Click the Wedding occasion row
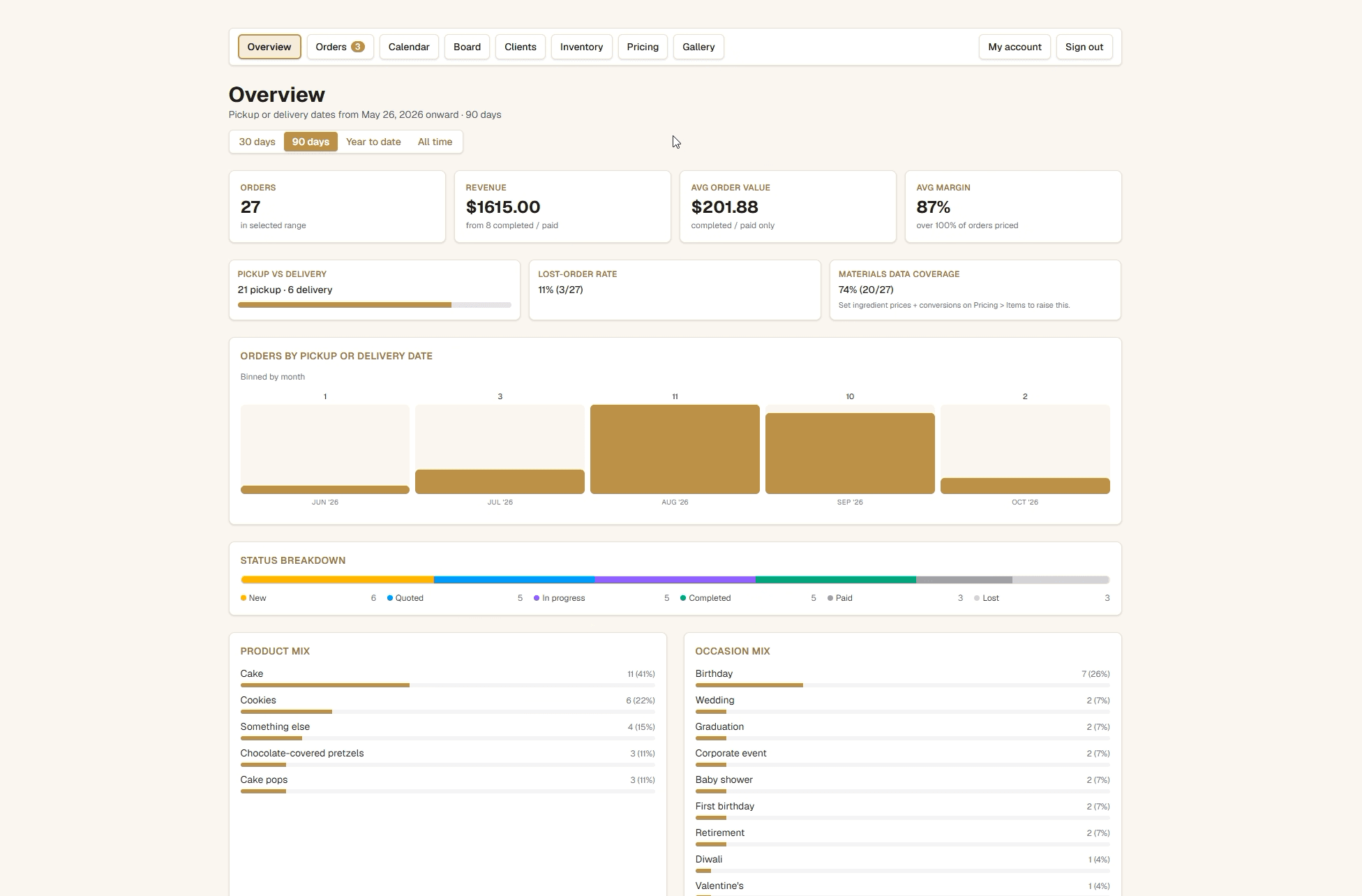 click(x=902, y=704)
